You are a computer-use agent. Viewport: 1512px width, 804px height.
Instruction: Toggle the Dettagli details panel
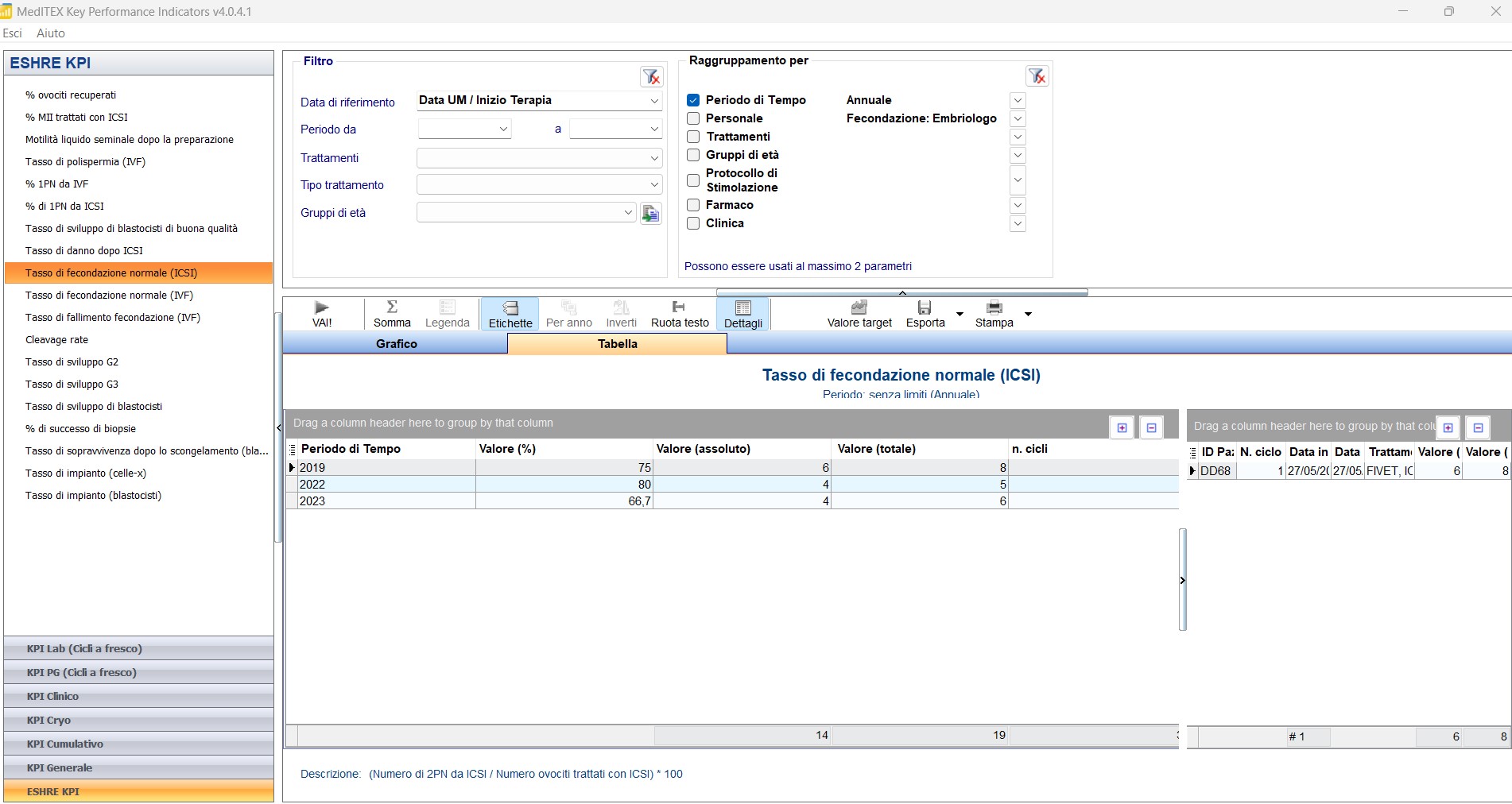(743, 315)
